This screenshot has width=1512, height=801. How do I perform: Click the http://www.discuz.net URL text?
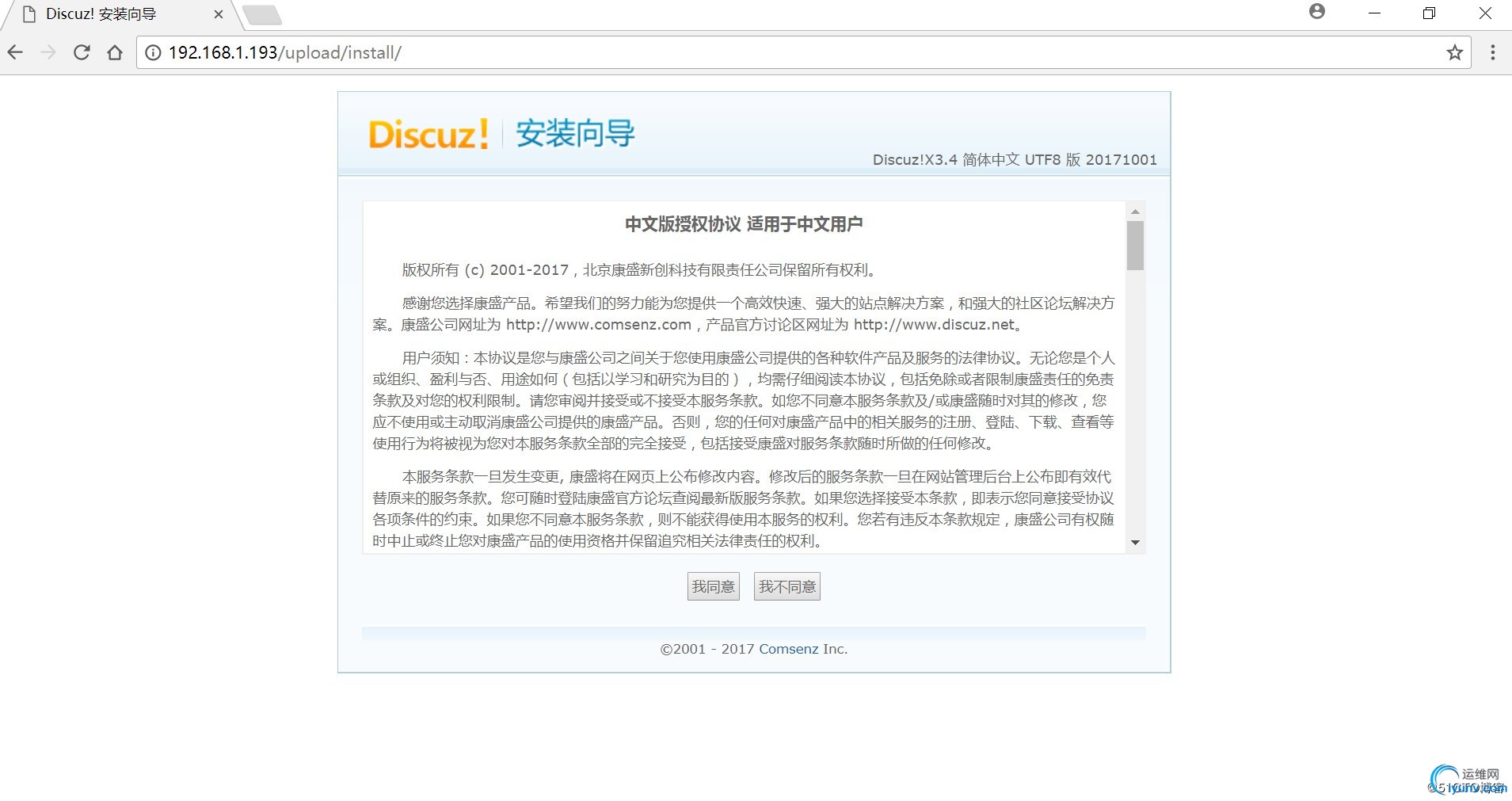[x=935, y=325]
